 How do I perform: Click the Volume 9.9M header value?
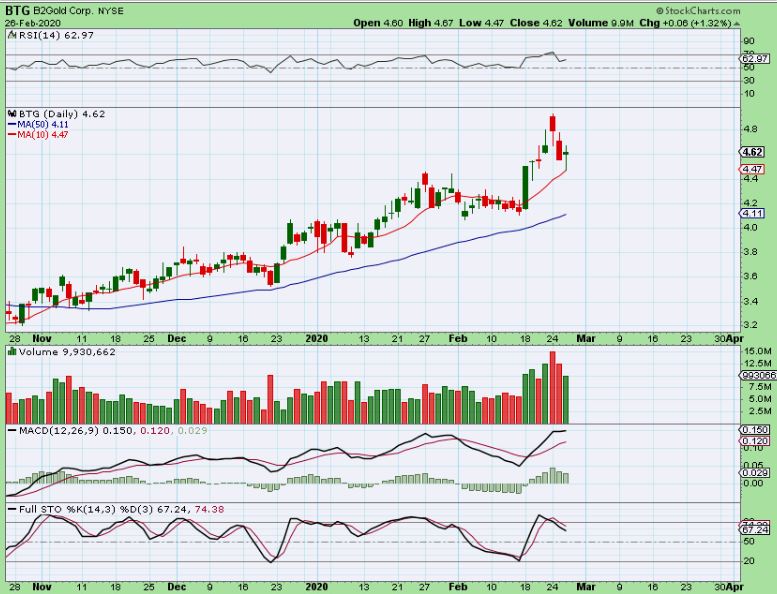pos(601,23)
